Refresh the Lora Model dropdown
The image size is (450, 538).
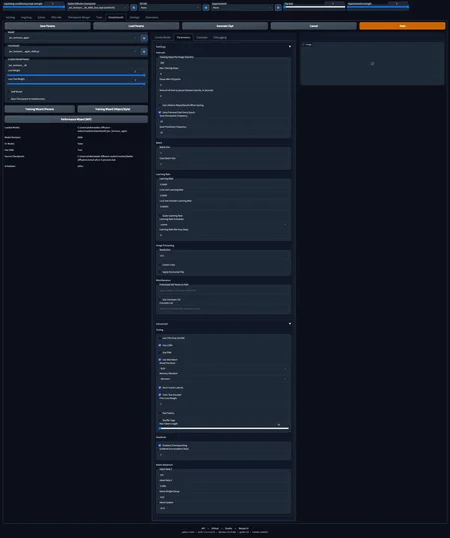click(144, 52)
